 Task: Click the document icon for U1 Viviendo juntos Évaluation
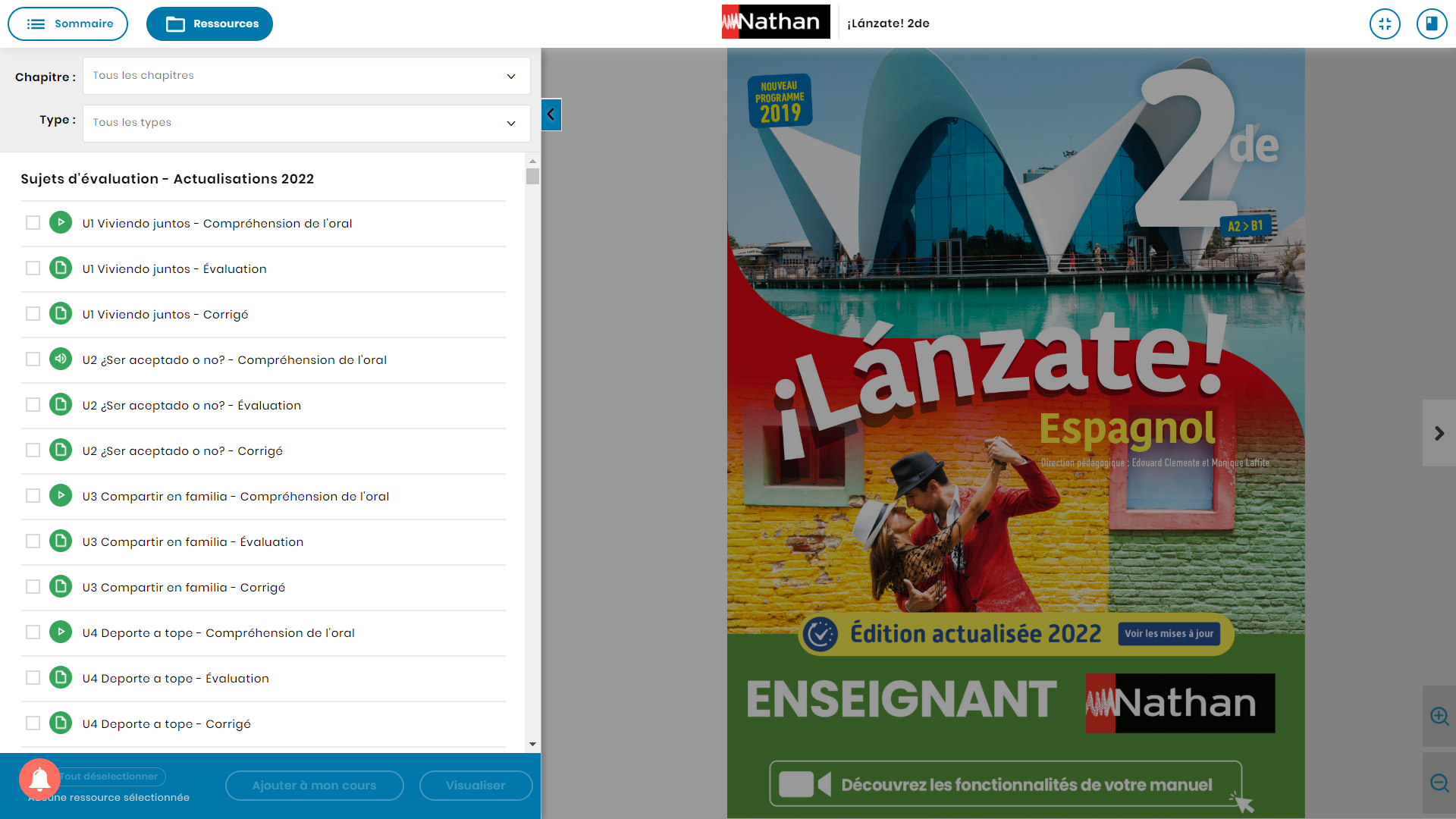(x=61, y=268)
